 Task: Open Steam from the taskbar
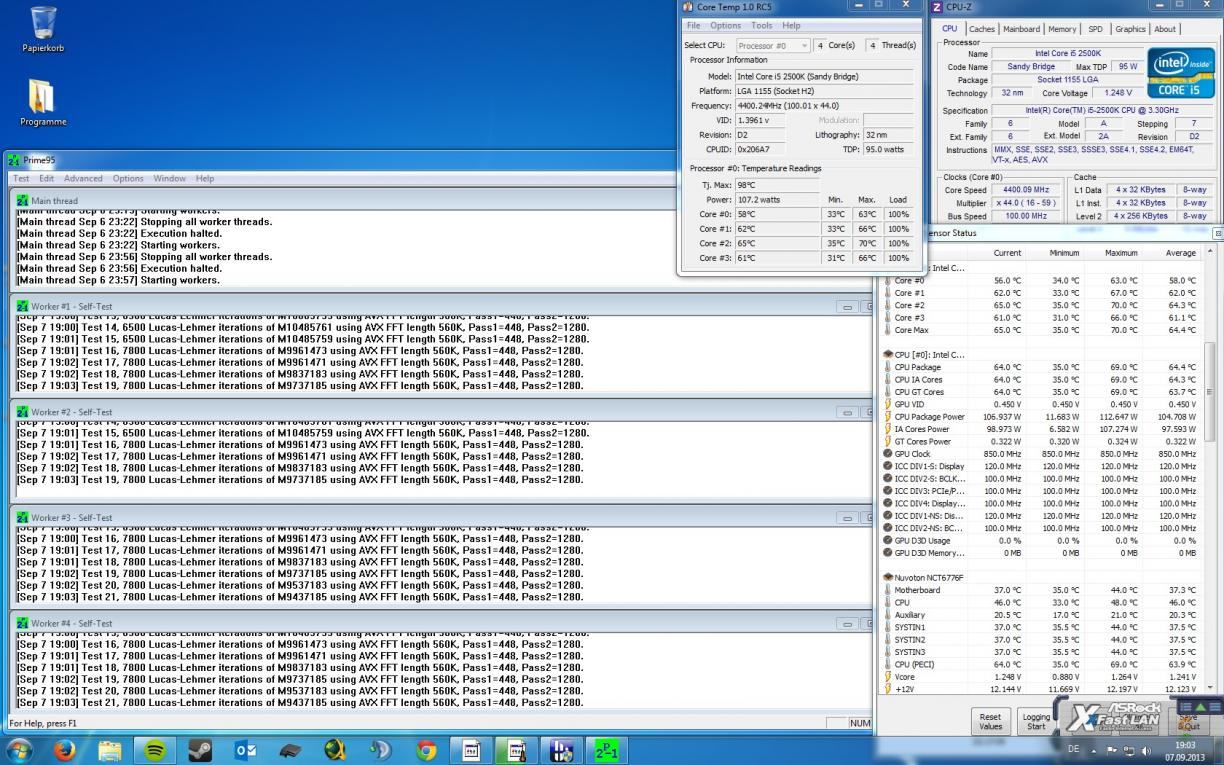coord(199,749)
